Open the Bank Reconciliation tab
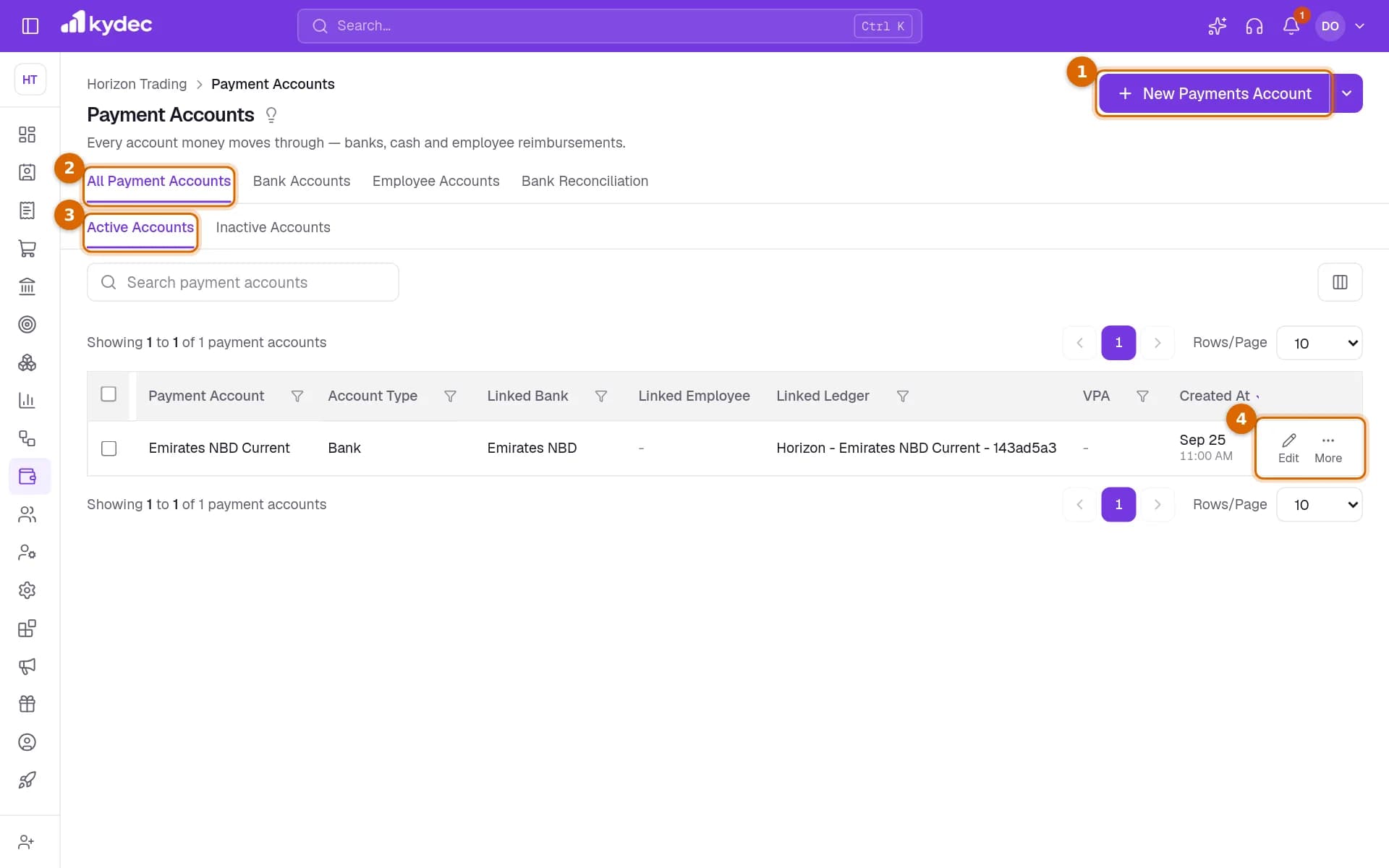This screenshot has height=868, width=1389. pos(585,181)
